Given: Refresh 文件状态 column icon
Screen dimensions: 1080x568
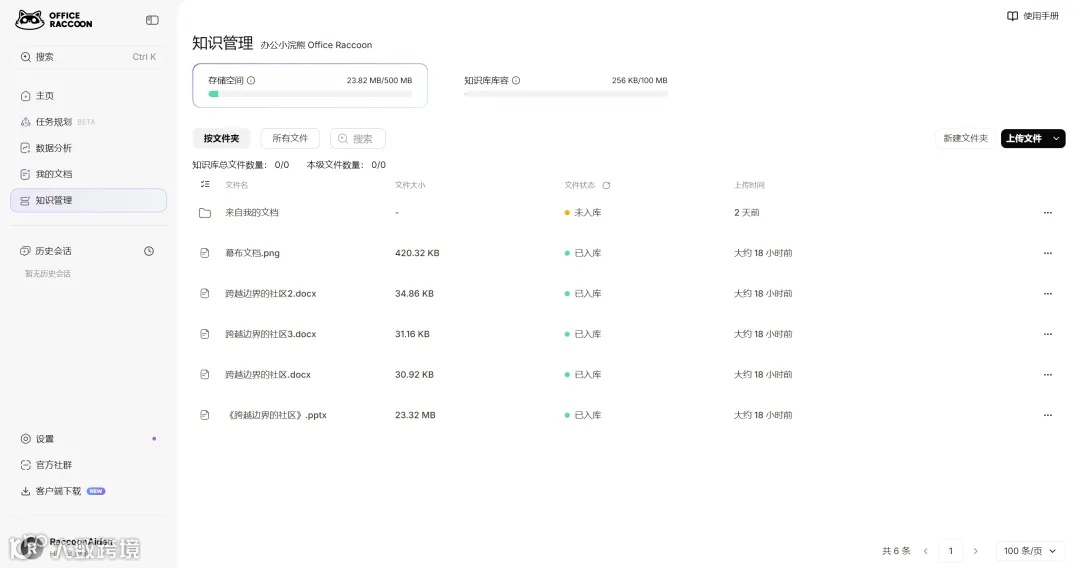Looking at the screenshot, I should pyautogui.click(x=606, y=185).
